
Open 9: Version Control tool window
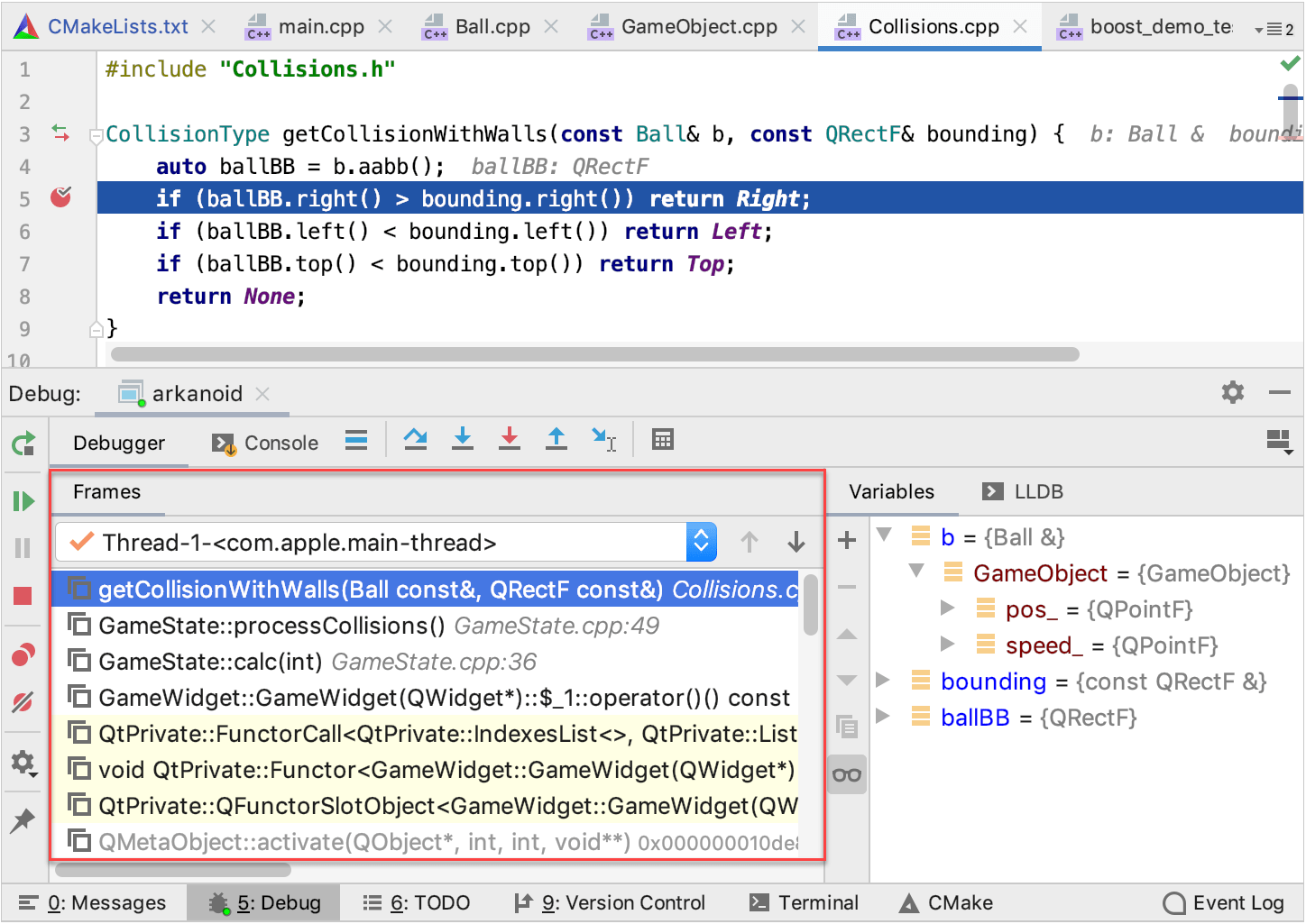[x=610, y=902]
